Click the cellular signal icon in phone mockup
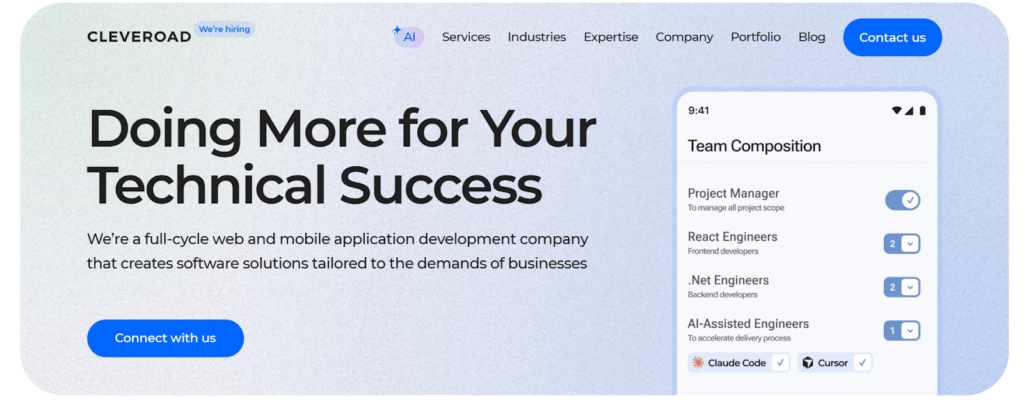The height and width of the screenshot is (405, 1024). tap(910, 111)
